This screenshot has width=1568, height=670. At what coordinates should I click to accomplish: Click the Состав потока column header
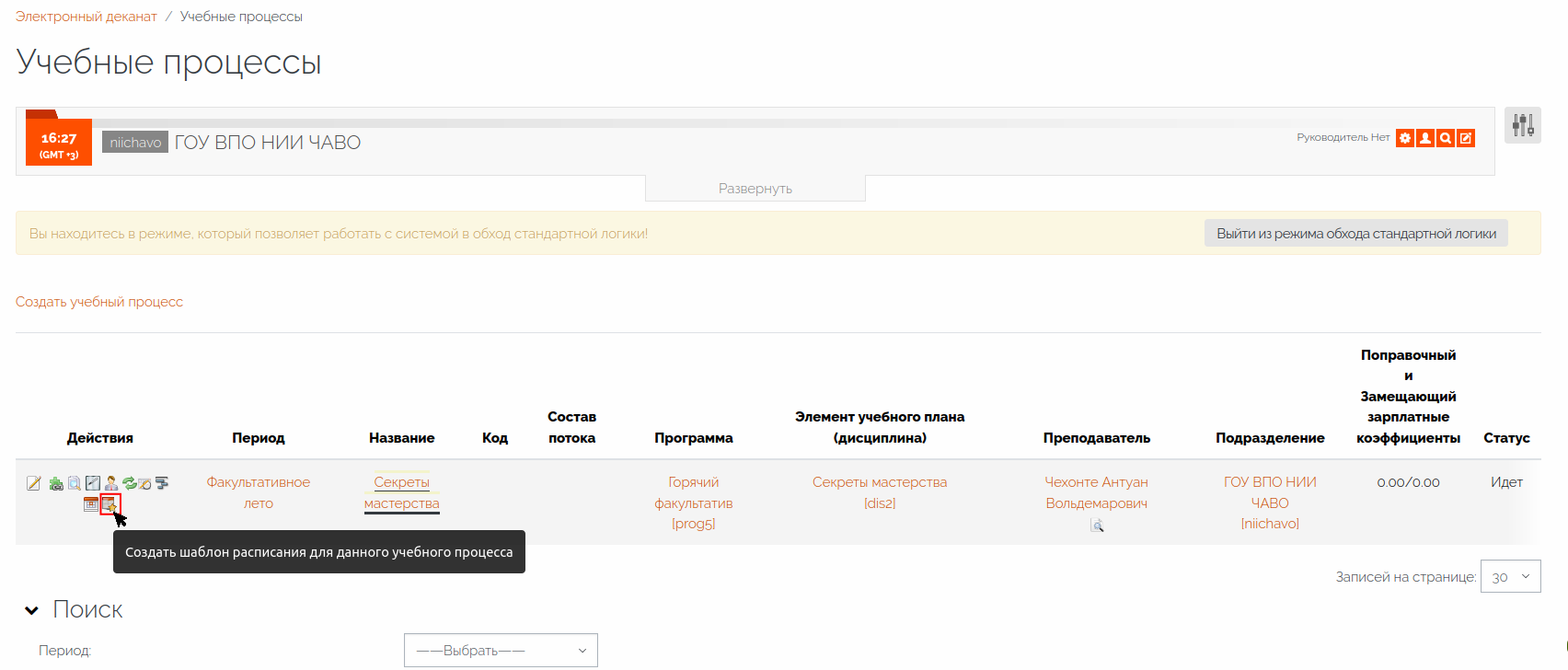click(572, 428)
